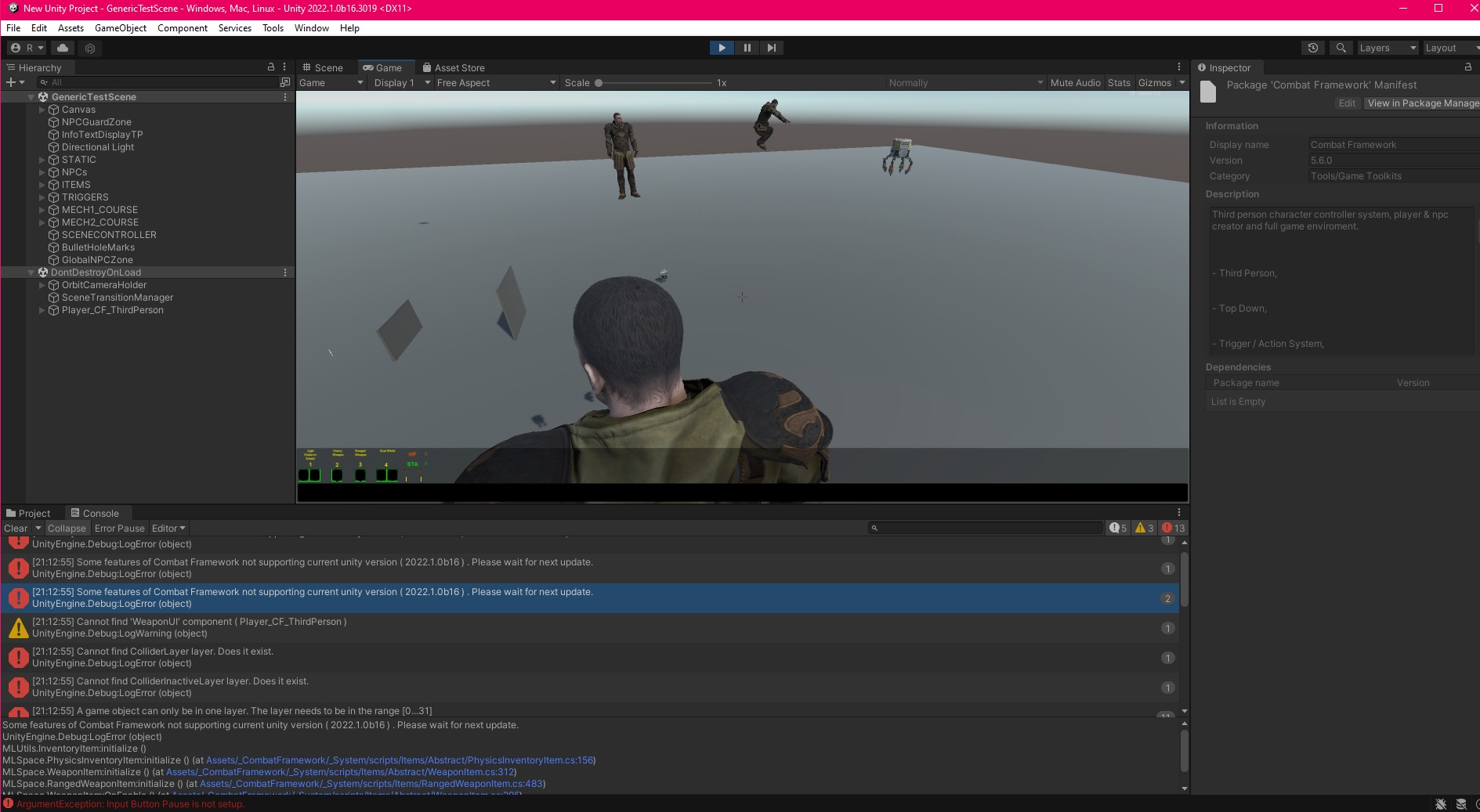Open Console panel three-dot menu
The image size is (1480, 812).
[1179, 513]
